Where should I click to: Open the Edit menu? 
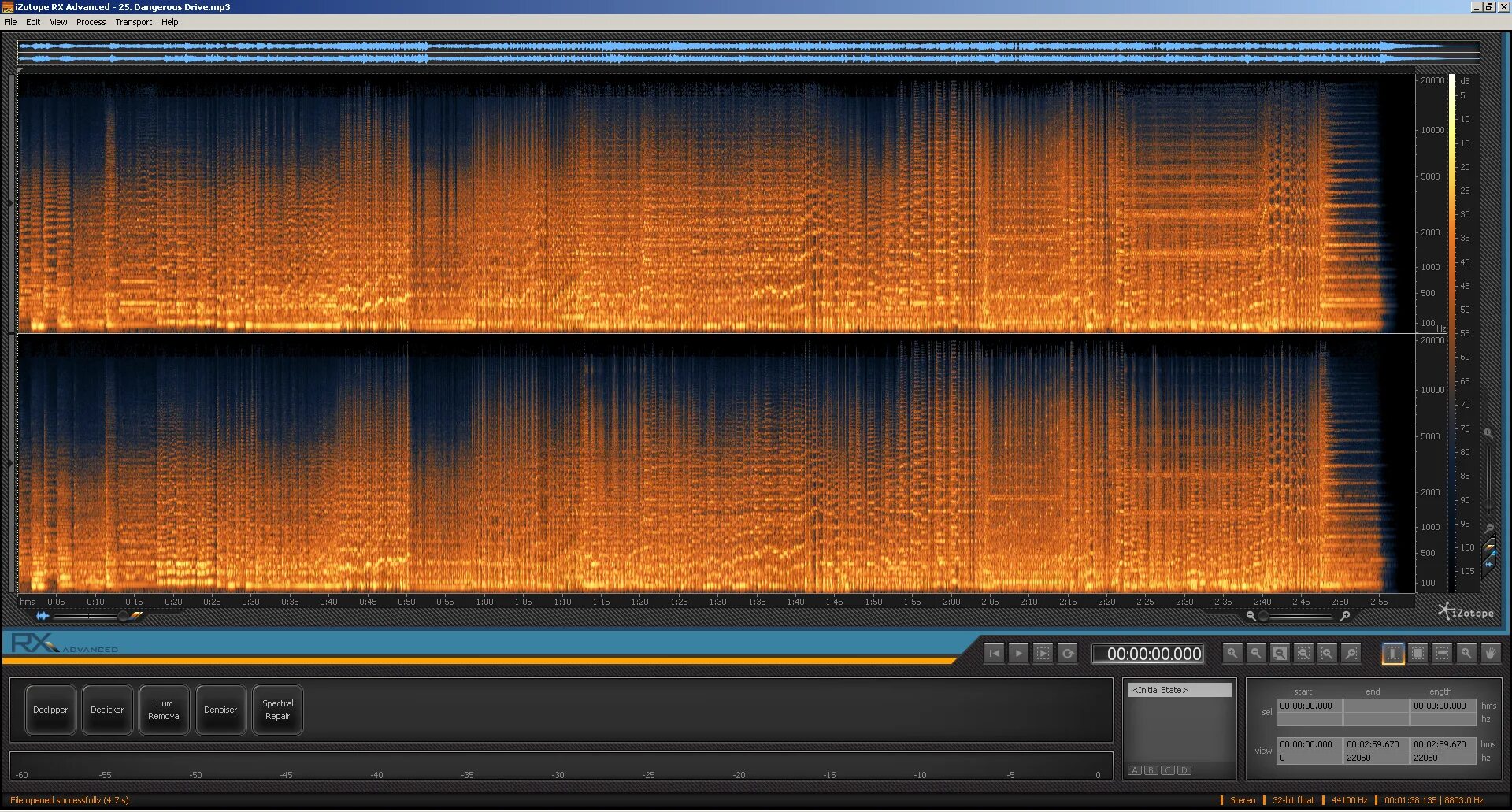(33, 22)
